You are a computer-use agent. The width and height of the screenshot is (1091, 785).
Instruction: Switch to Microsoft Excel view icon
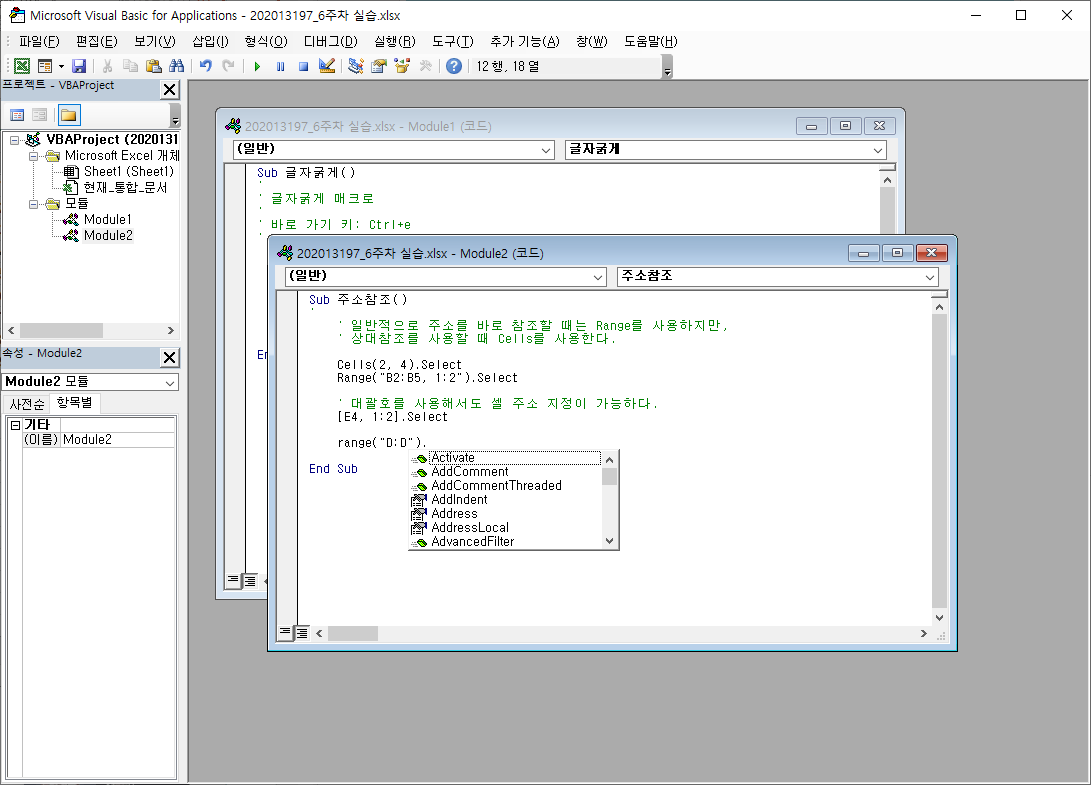tap(22, 66)
